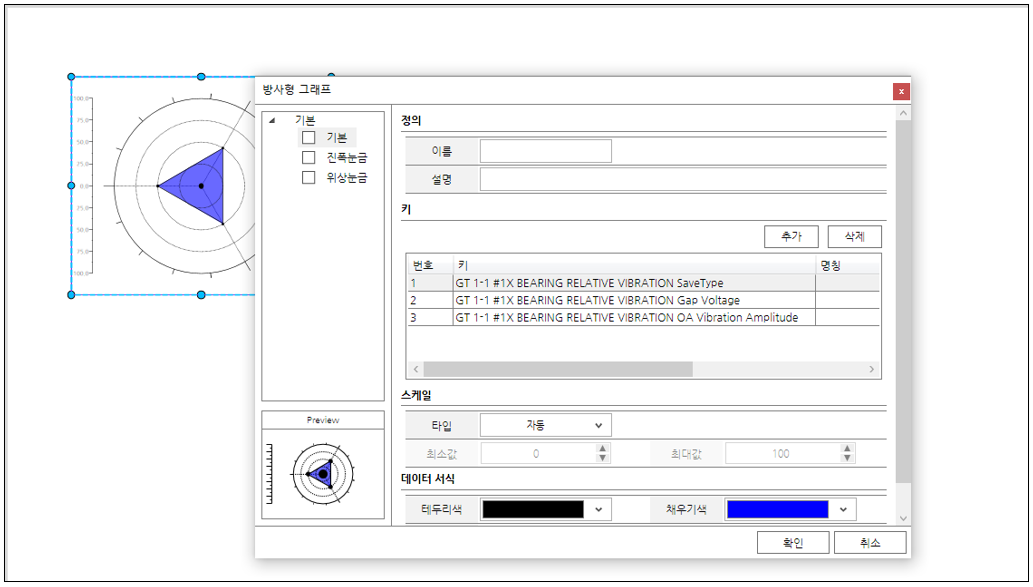The image size is (1033, 587).
Task: Click the black 테두리색 color swatch
Action: tap(533, 509)
